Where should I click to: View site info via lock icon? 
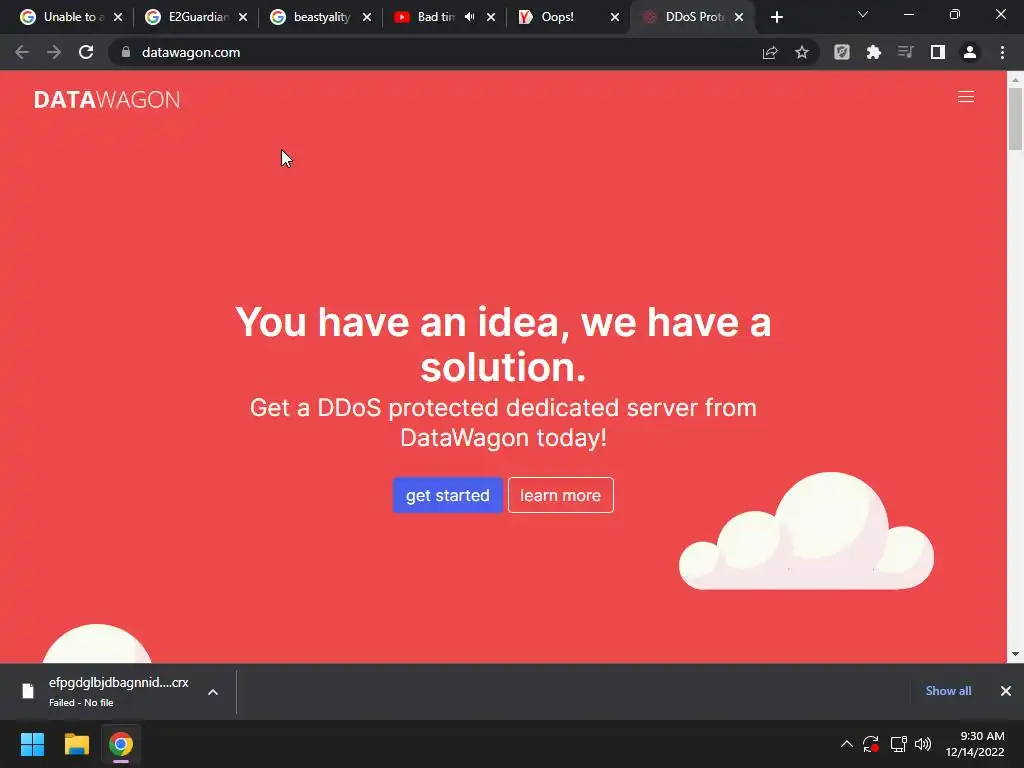click(126, 52)
